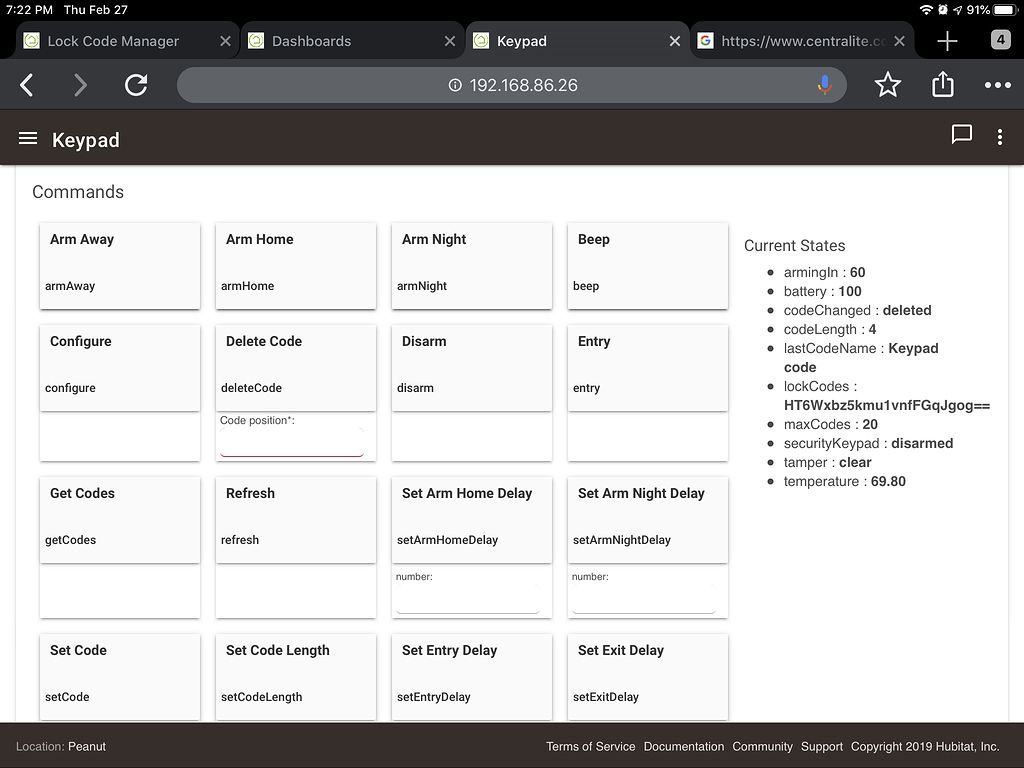Click the Delete Code command button
Screen dimensions: 1024x768
click(x=296, y=368)
